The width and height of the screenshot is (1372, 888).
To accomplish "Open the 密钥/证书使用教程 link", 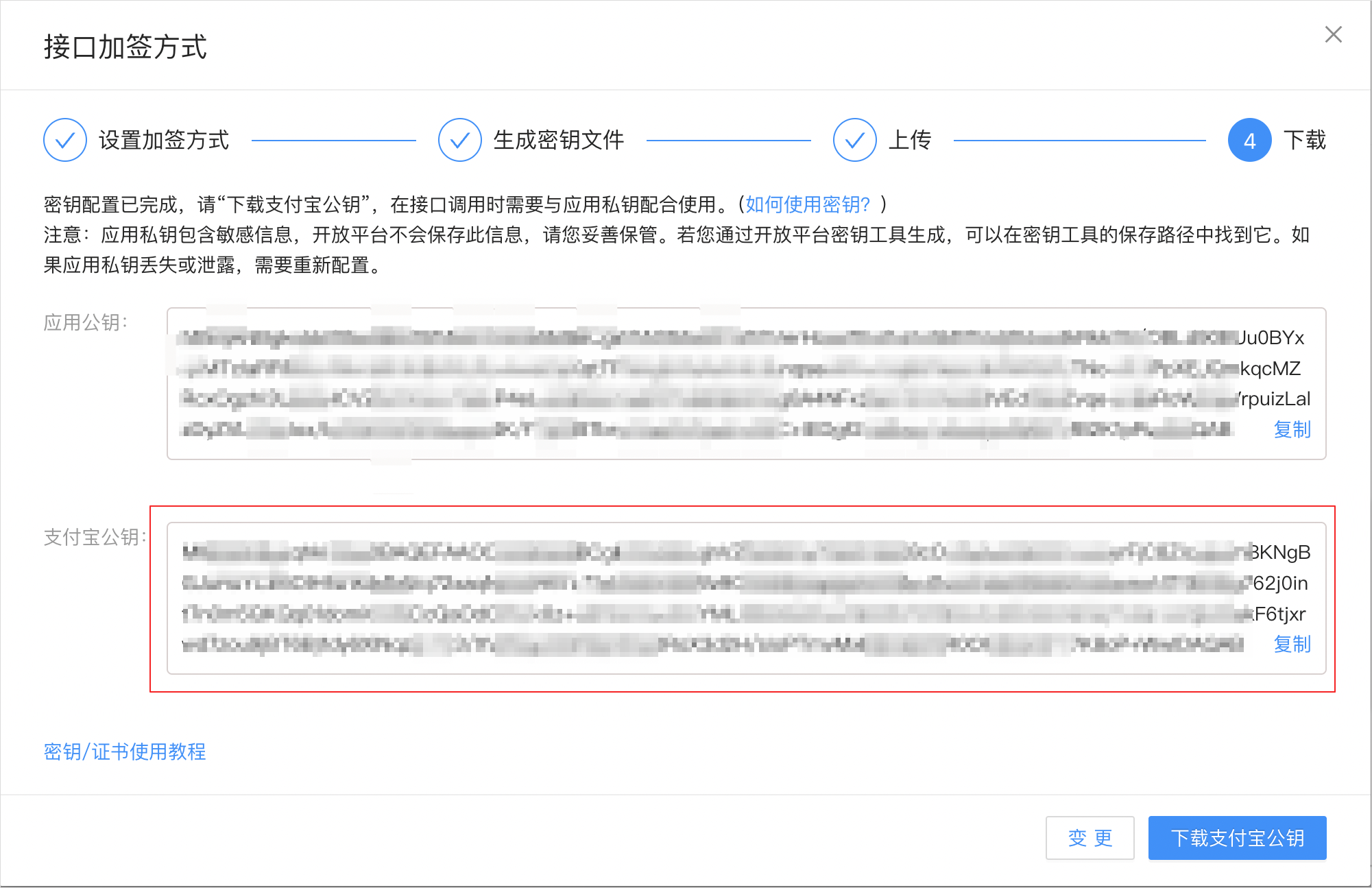I will click(x=125, y=752).
